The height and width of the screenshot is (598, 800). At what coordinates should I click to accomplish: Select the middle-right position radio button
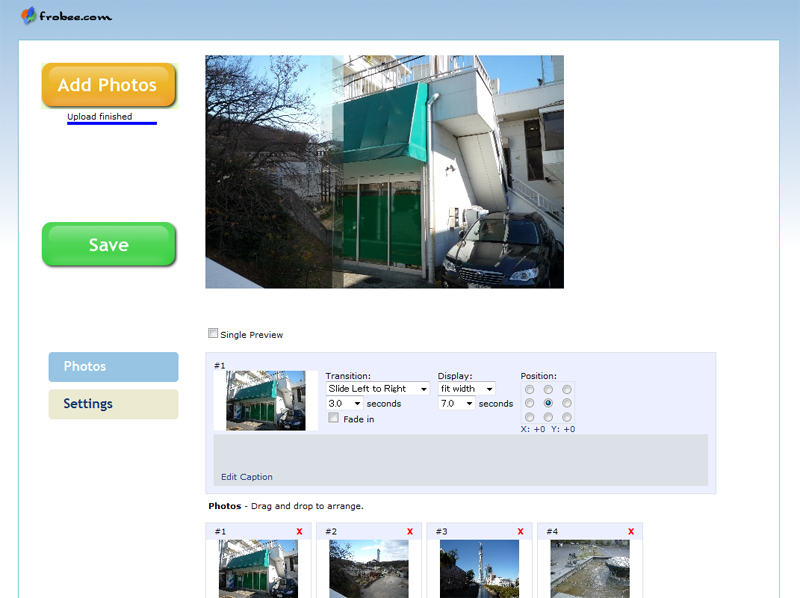pos(567,403)
